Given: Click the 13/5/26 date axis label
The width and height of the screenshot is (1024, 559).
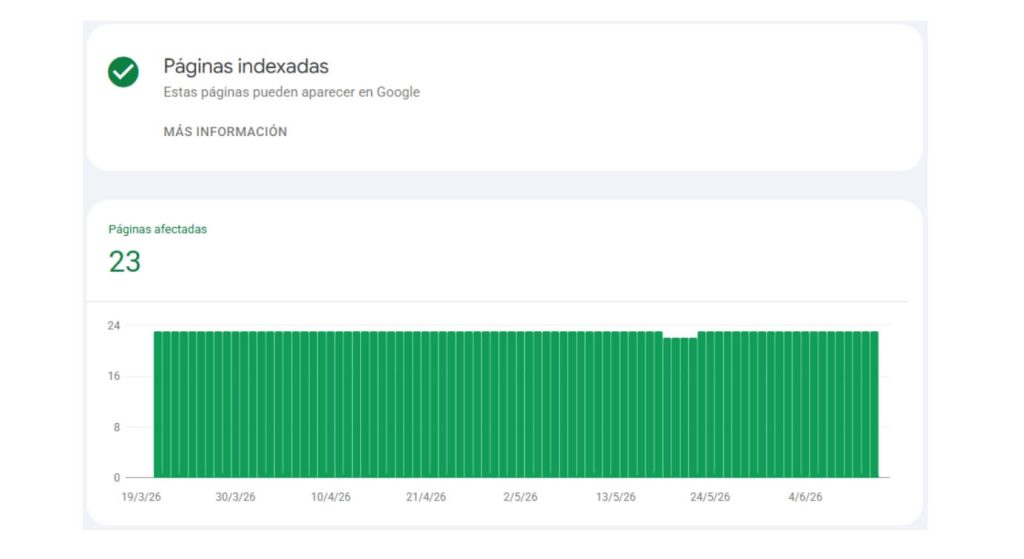Looking at the screenshot, I should (616, 497).
